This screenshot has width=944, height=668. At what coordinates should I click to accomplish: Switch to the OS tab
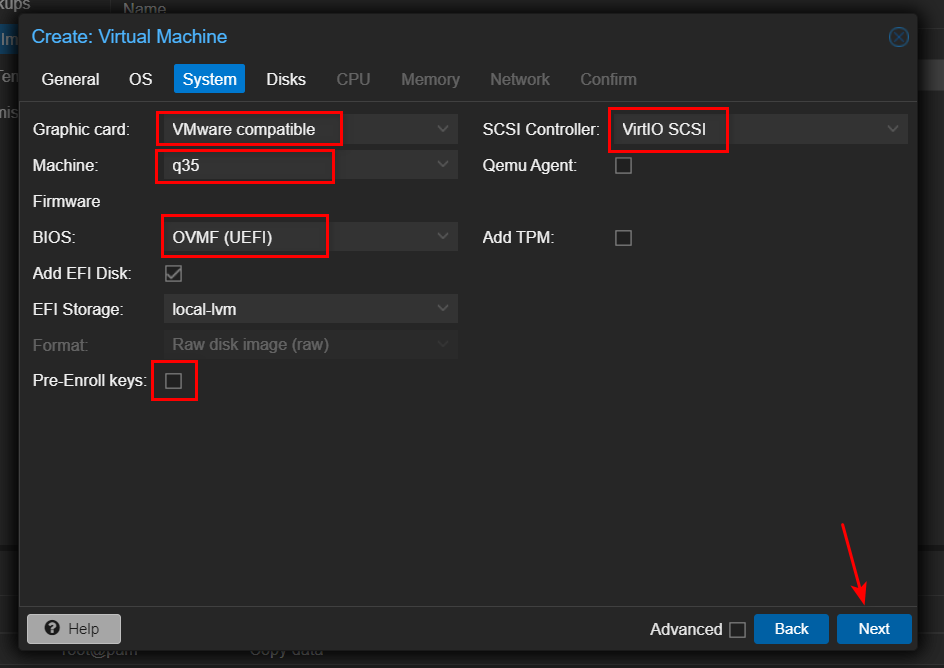click(141, 79)
